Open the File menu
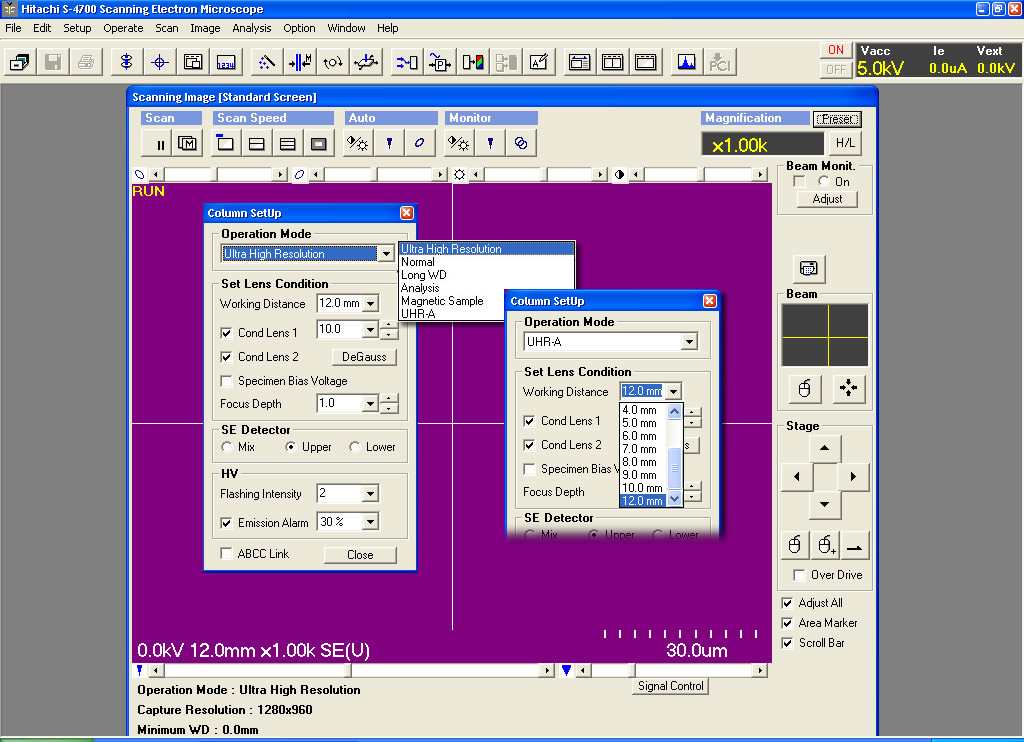The width and height of the screenshot is (1024, 742). pyautogui.click(x=13, y=28)
